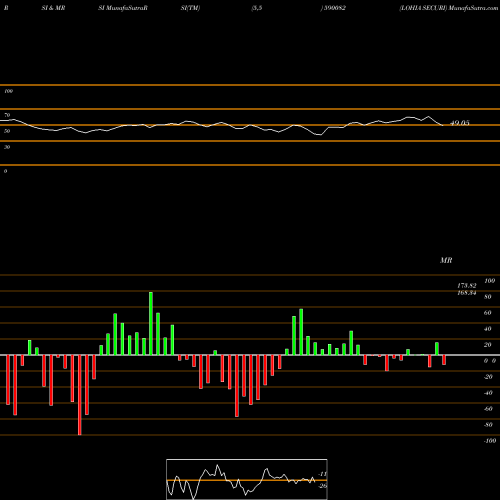Click the -26 value in mini chart
Screen dimensions: 500x500
[323, 486]
